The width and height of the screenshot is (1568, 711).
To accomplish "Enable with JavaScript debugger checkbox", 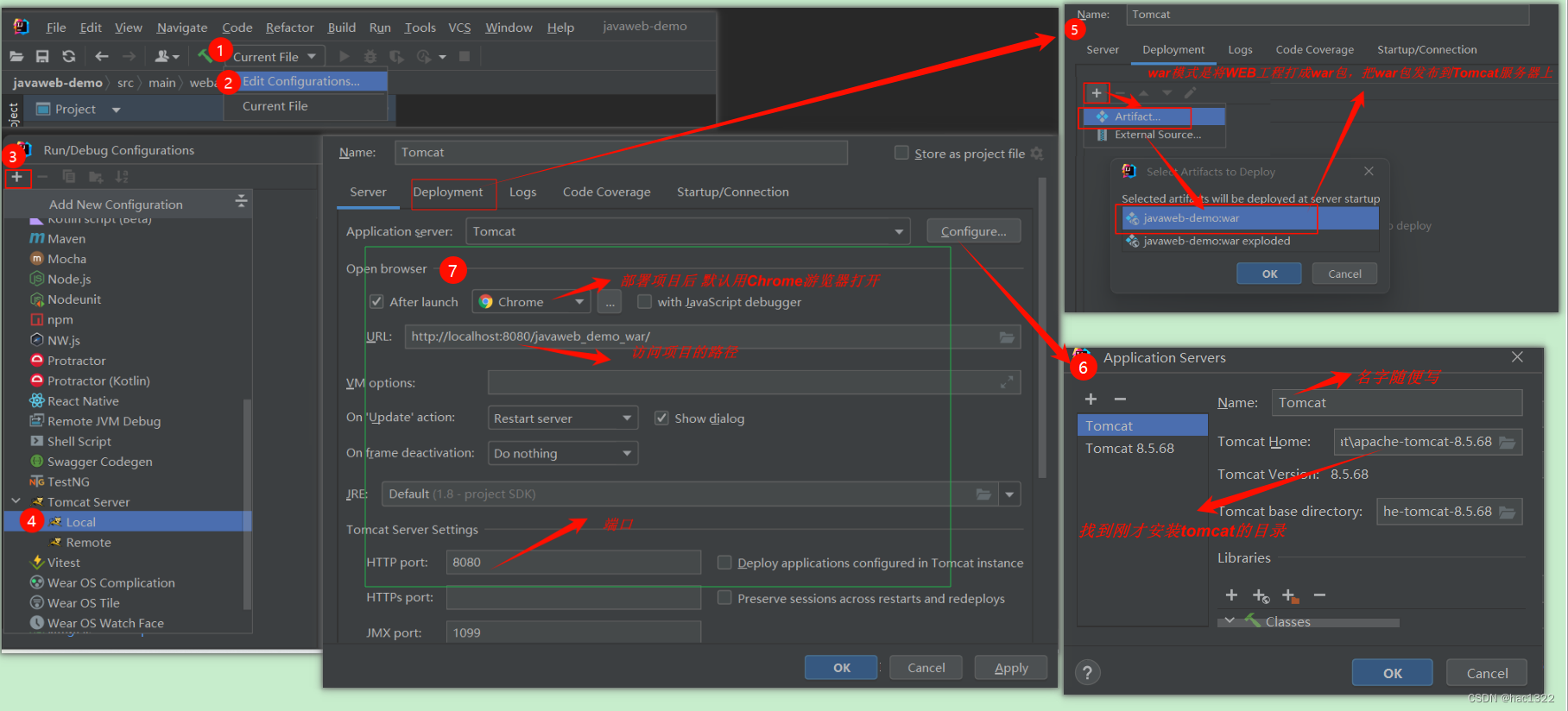I will pos(644,301).
